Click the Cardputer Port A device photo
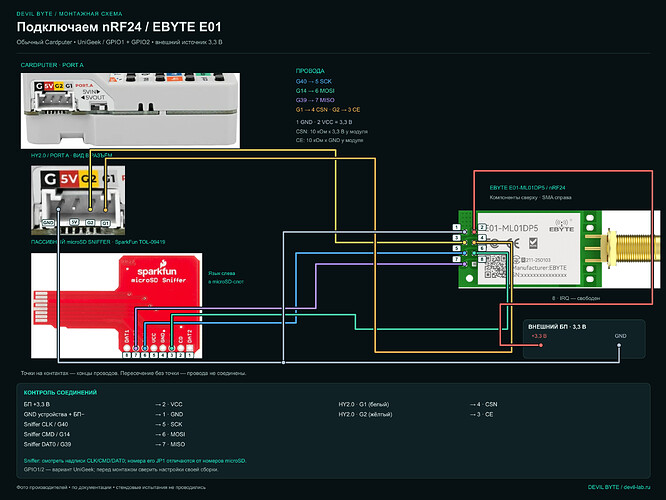The height and width of the screenshot is (500, 666). [130, 110]
